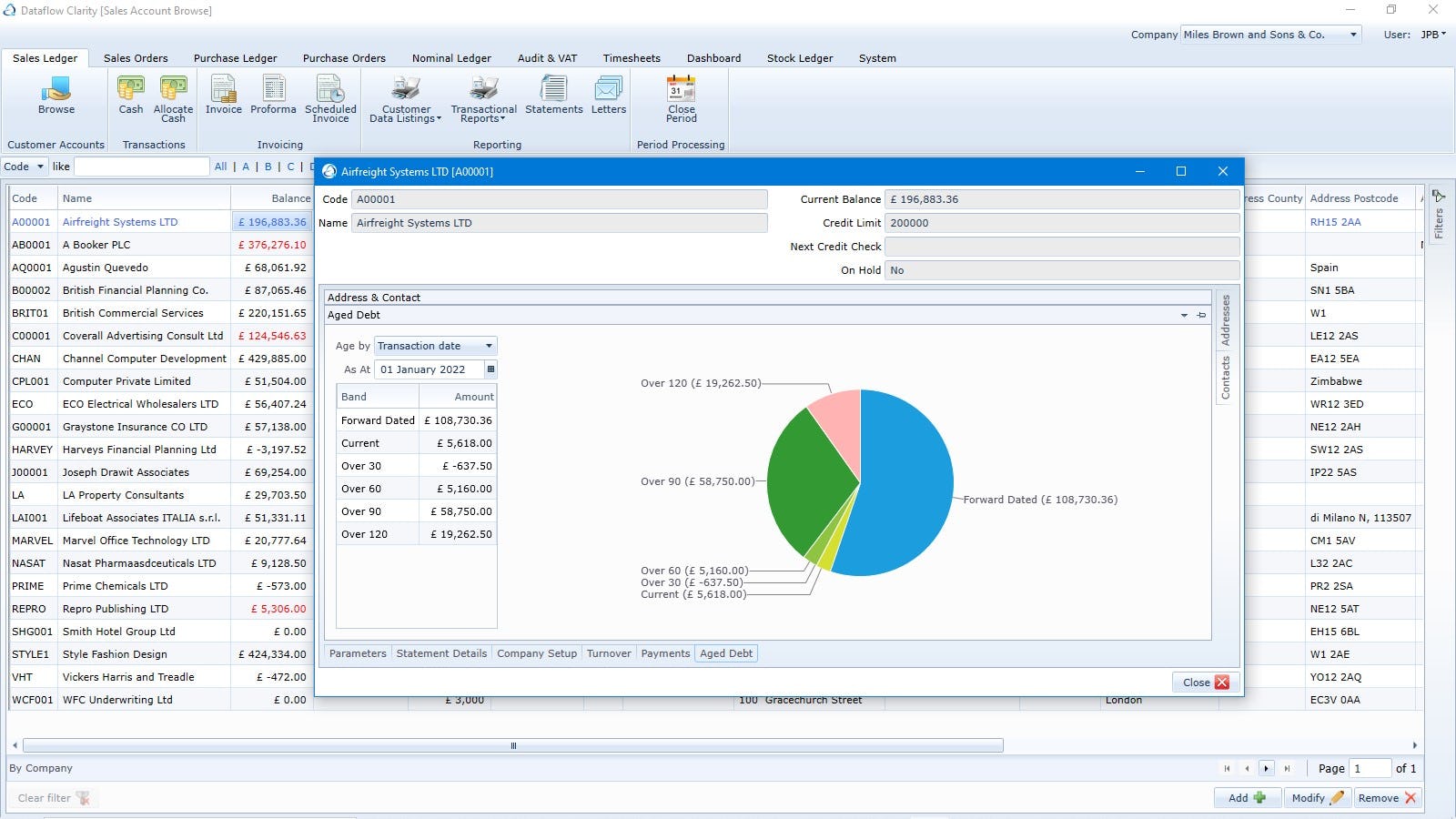Select the Over 90 band row
Screen dimensions: 1456x819
417,511
